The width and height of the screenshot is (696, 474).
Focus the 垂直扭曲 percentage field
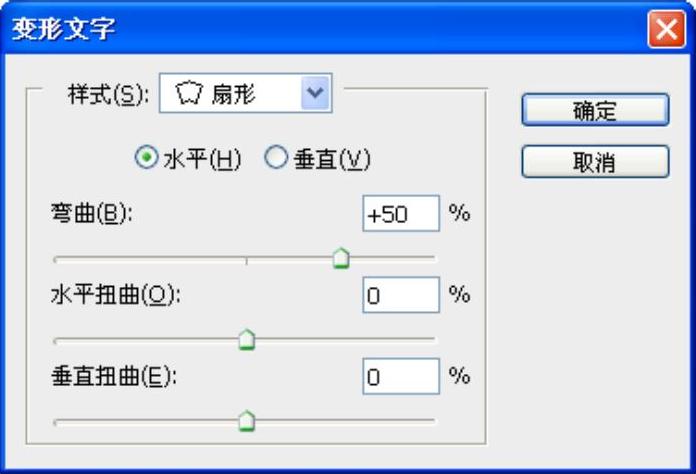tap(400, 377)
